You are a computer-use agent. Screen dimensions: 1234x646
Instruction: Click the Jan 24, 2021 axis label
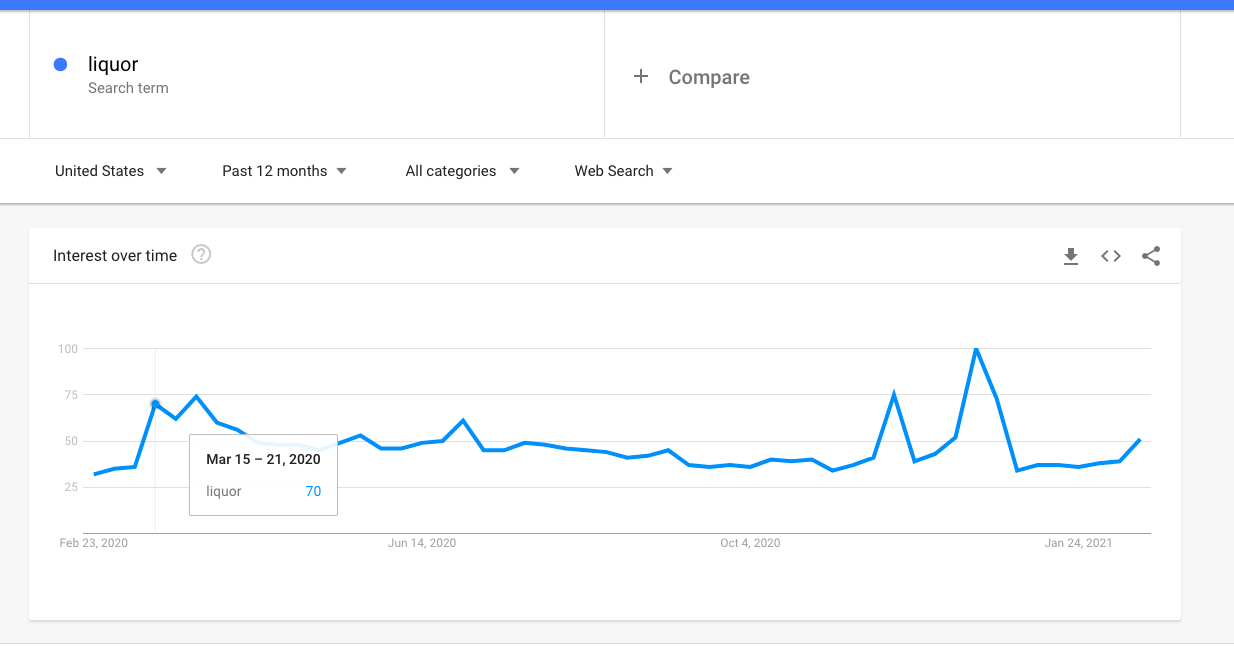(x=1078, y=543)
